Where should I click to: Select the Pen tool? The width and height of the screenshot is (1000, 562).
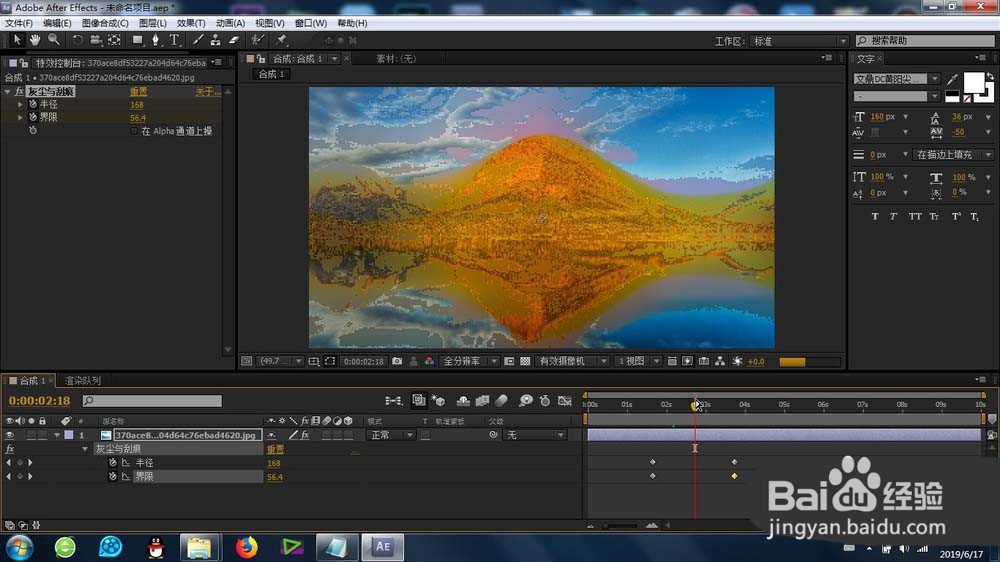[x=156, y=40]
